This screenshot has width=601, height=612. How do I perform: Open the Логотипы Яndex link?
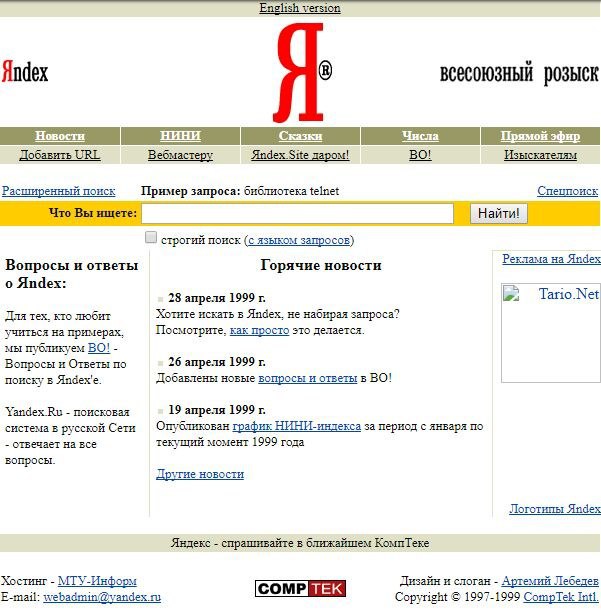(555, 509)
